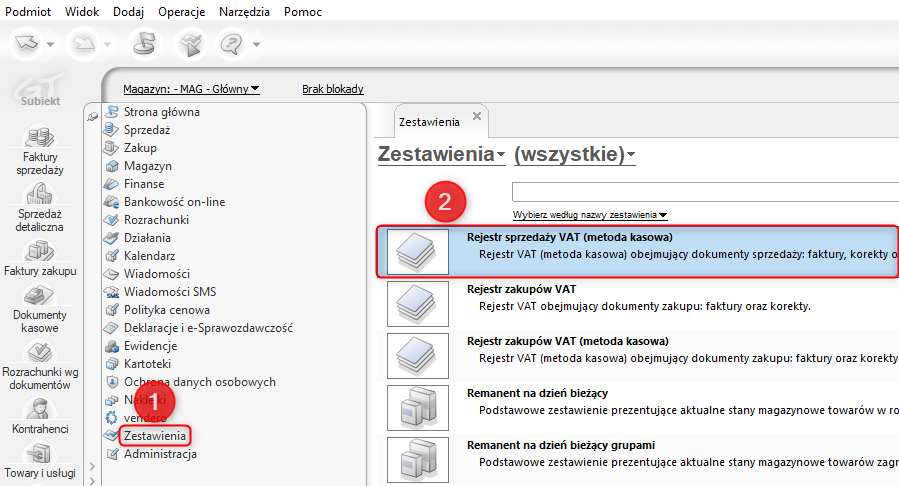Open the Zestawienia heading dropdown
The height and width of the screenshot is (486, 899).
(x=441, y=154)
